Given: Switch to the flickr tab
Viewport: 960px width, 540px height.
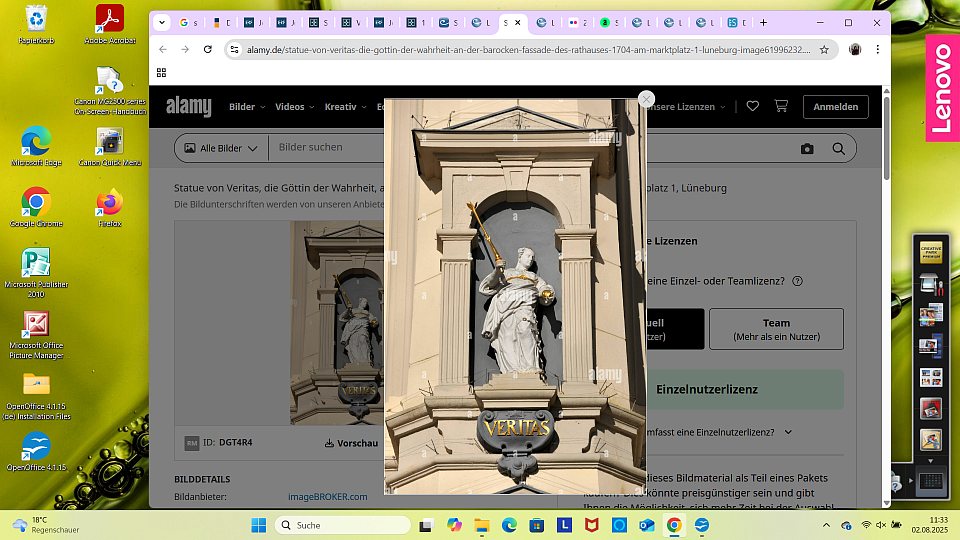Looking at the screenshot, I should coord(577,23).
